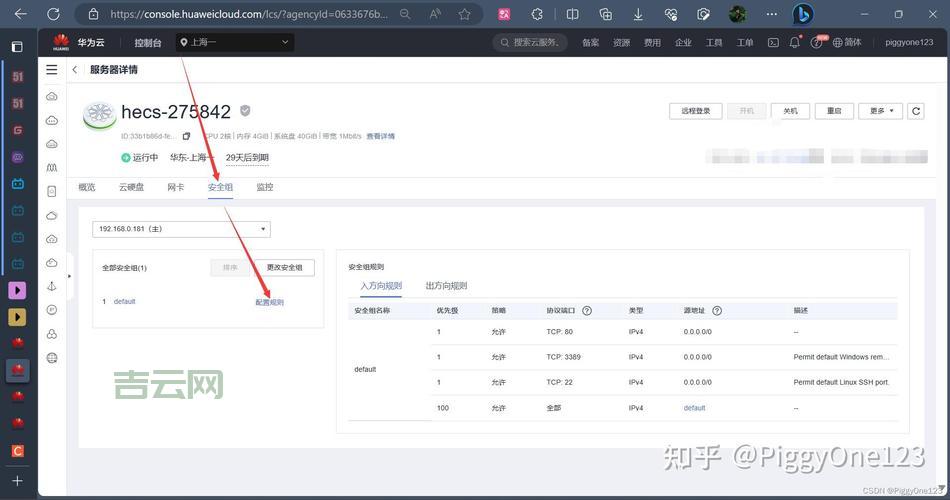Open the browser collections icon

click(605, 14)
